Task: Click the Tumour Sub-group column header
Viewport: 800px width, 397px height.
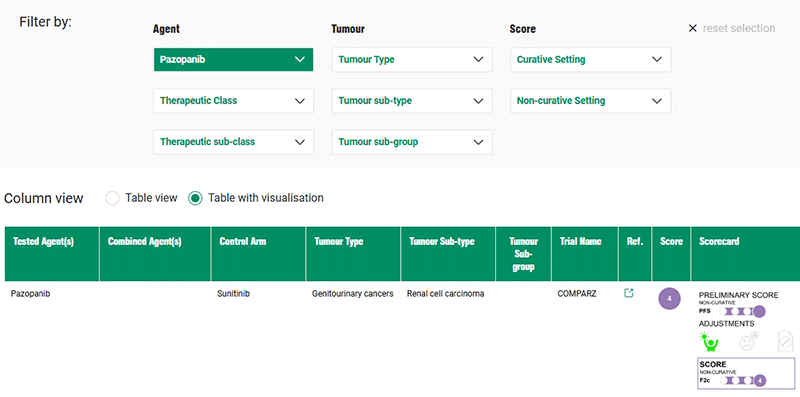Action: pyautogui.click(x=523, y=254)
